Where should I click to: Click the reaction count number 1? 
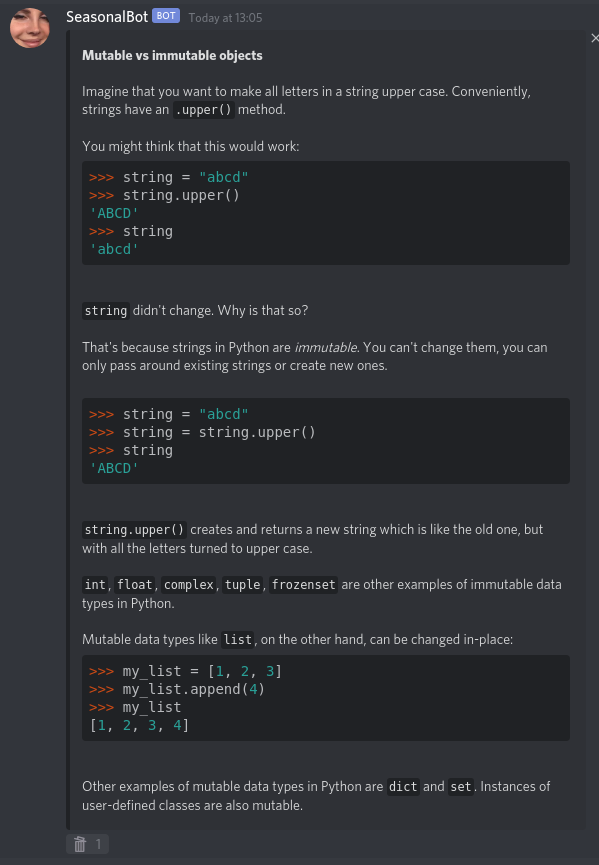click(x=98, y=844)
